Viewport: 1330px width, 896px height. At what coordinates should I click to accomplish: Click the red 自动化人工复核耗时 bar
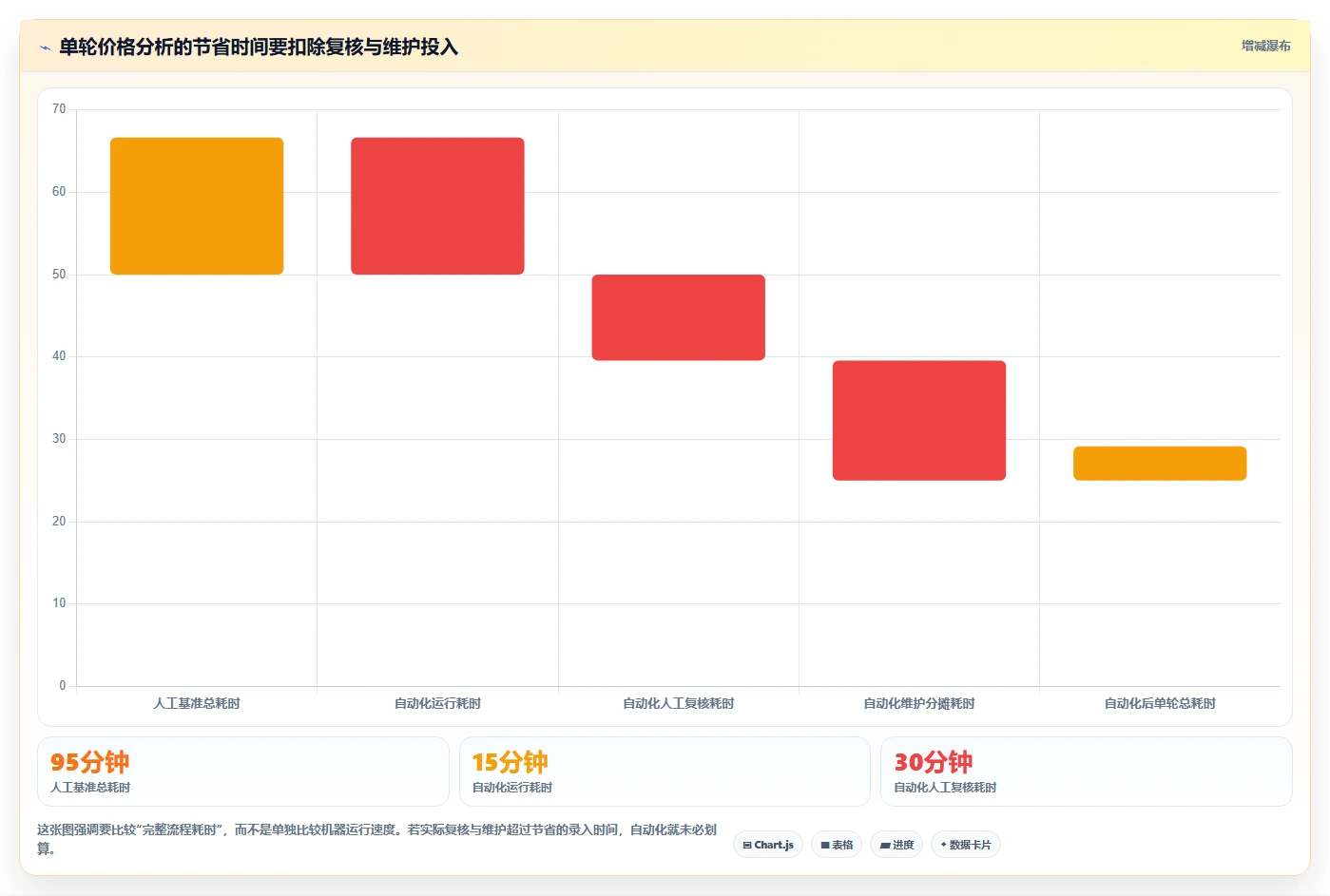(678, 317)
